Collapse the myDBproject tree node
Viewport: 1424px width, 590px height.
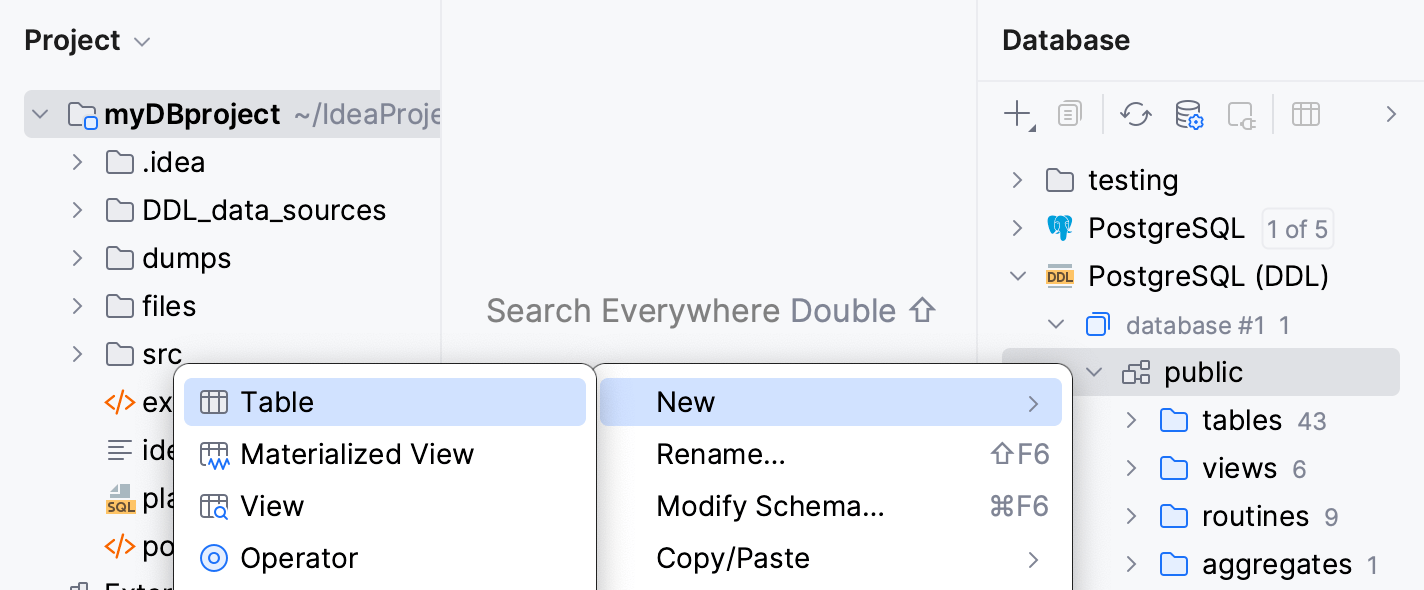pos(40,114)
